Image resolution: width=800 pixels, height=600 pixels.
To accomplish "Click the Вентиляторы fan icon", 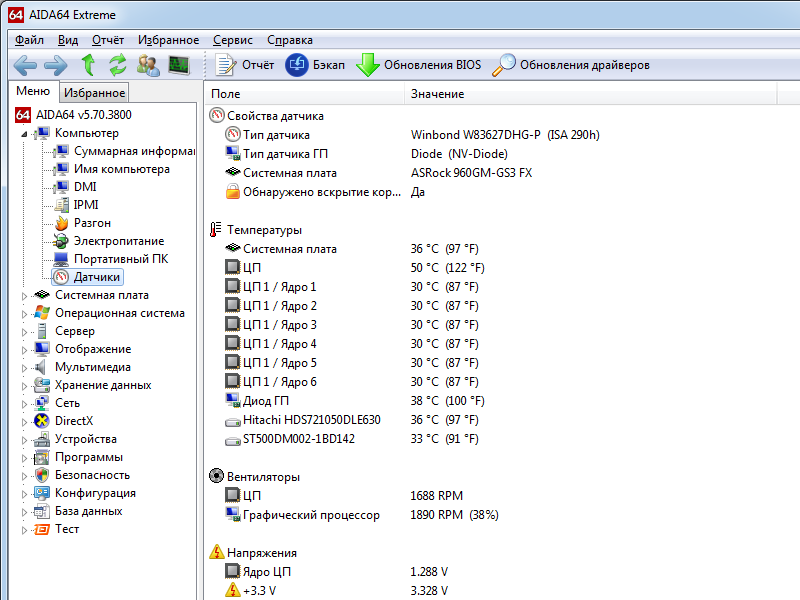I will (216, 476).
